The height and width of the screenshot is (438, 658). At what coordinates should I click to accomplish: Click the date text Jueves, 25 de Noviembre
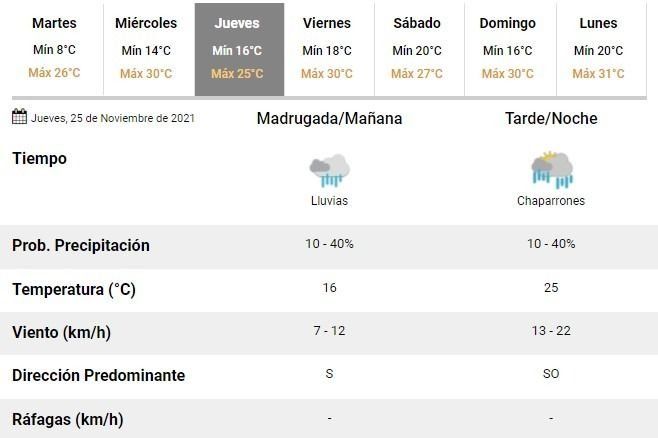pos(113,118)
